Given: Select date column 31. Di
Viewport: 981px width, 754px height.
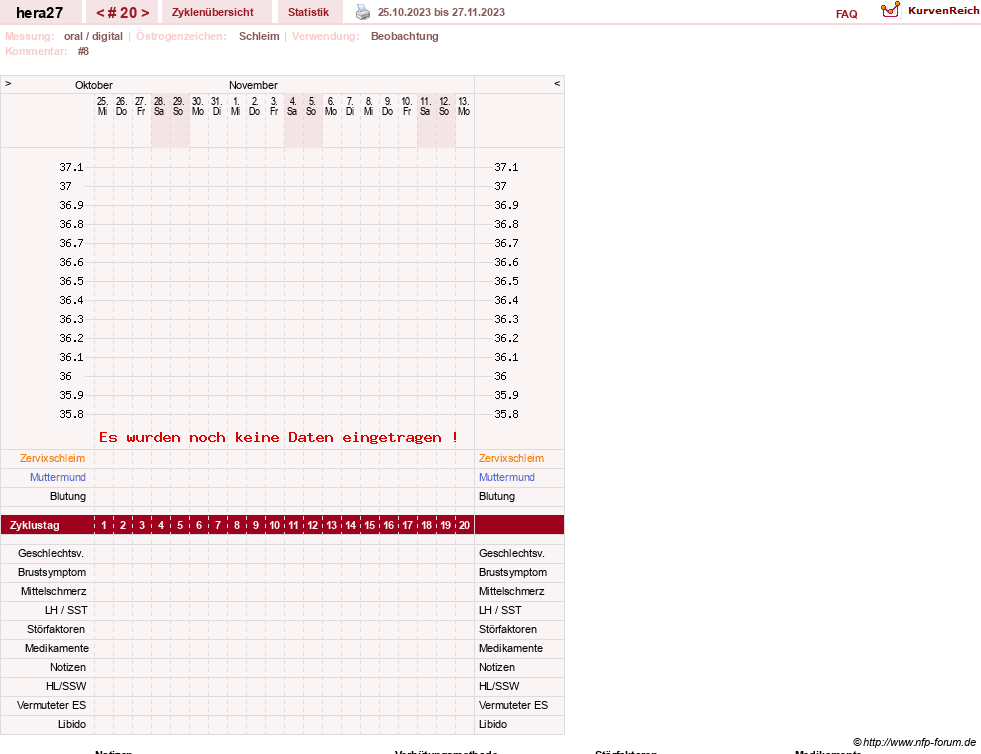Looking at the screenshot, I should [x=216, y=106].
